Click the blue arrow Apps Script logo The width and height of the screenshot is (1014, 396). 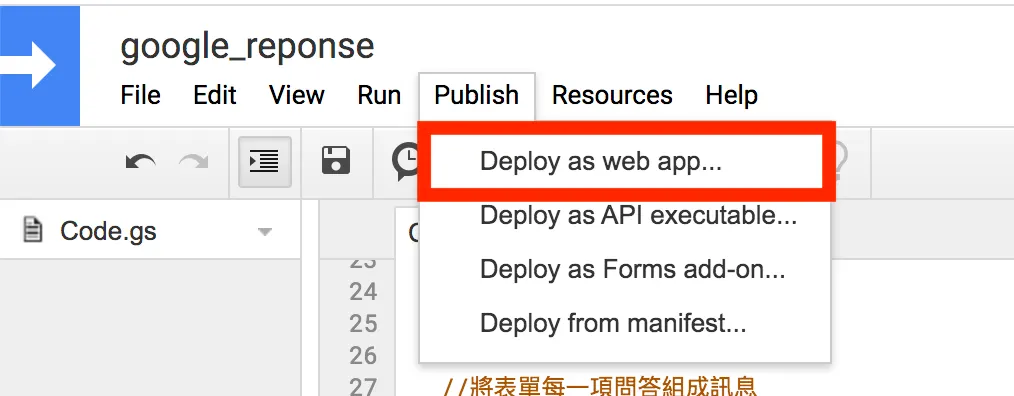pyautogui.click(x=39, y=66)
